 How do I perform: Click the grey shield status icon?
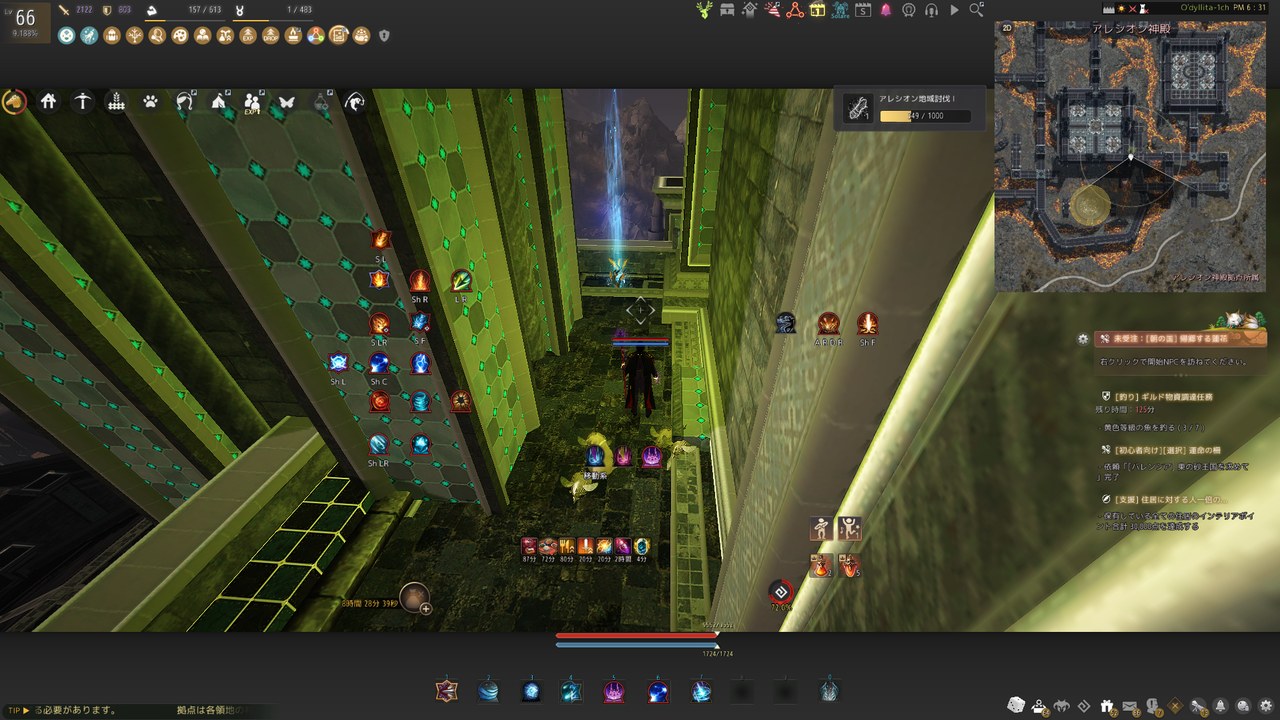384,35
